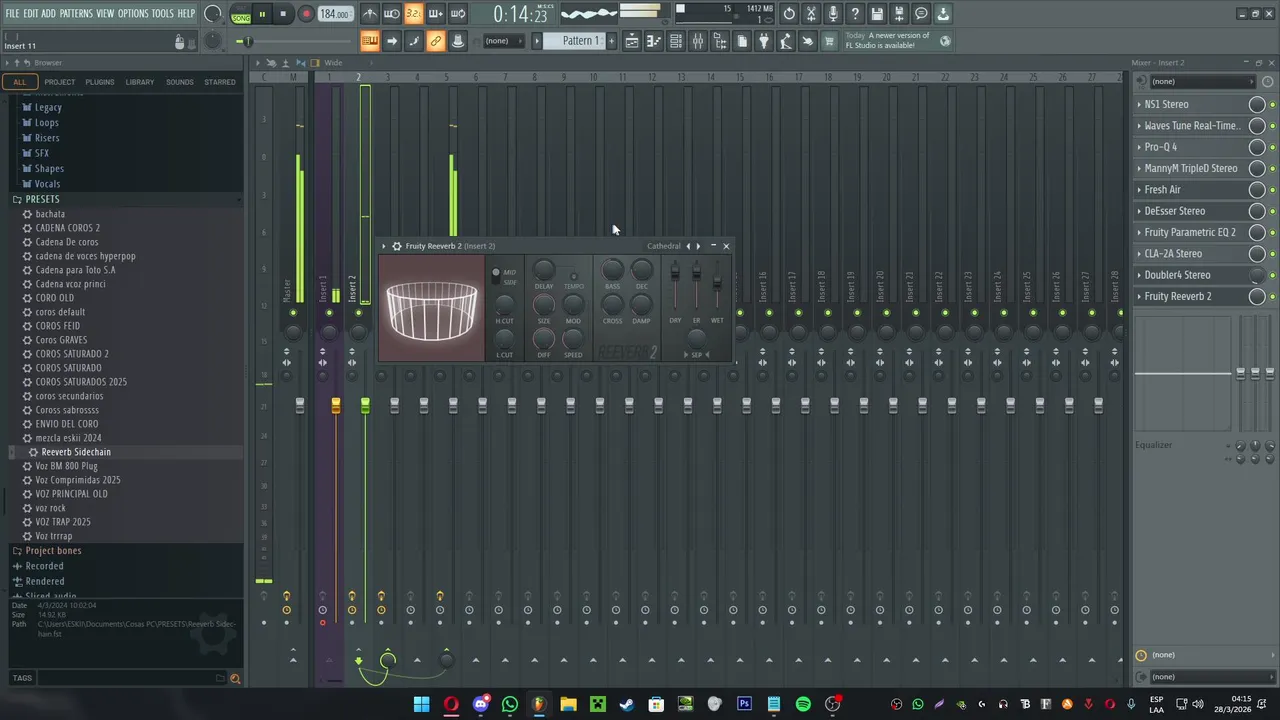The height and width of the screenshot is (720, 1280).
Task: Open the OPTIONS menu
Action: 133,13
